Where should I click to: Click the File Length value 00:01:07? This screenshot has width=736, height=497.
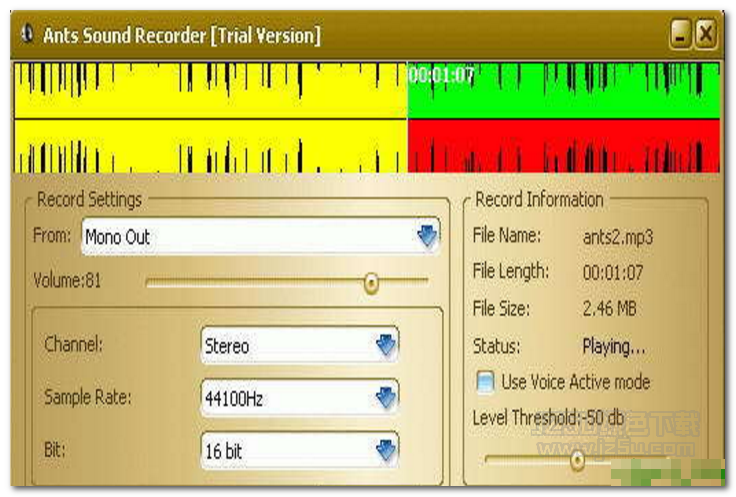pos(613,273)
